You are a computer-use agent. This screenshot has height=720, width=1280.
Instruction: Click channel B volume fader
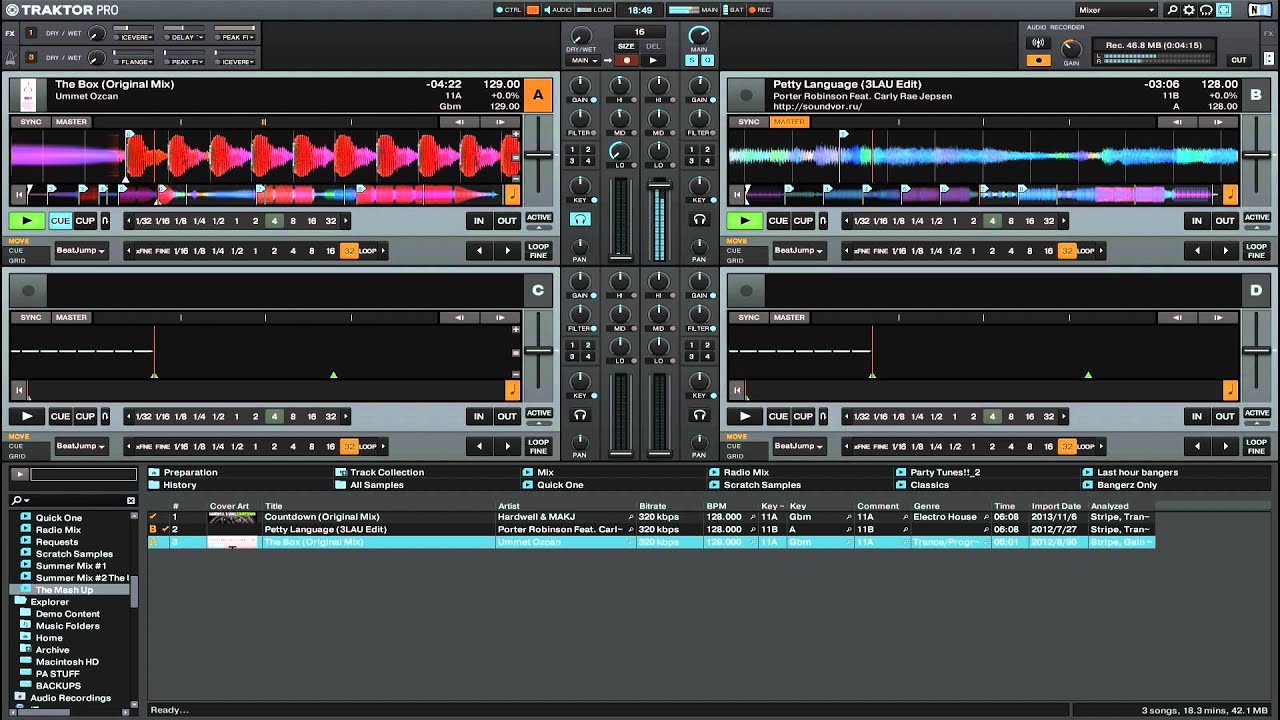(659, 185)
